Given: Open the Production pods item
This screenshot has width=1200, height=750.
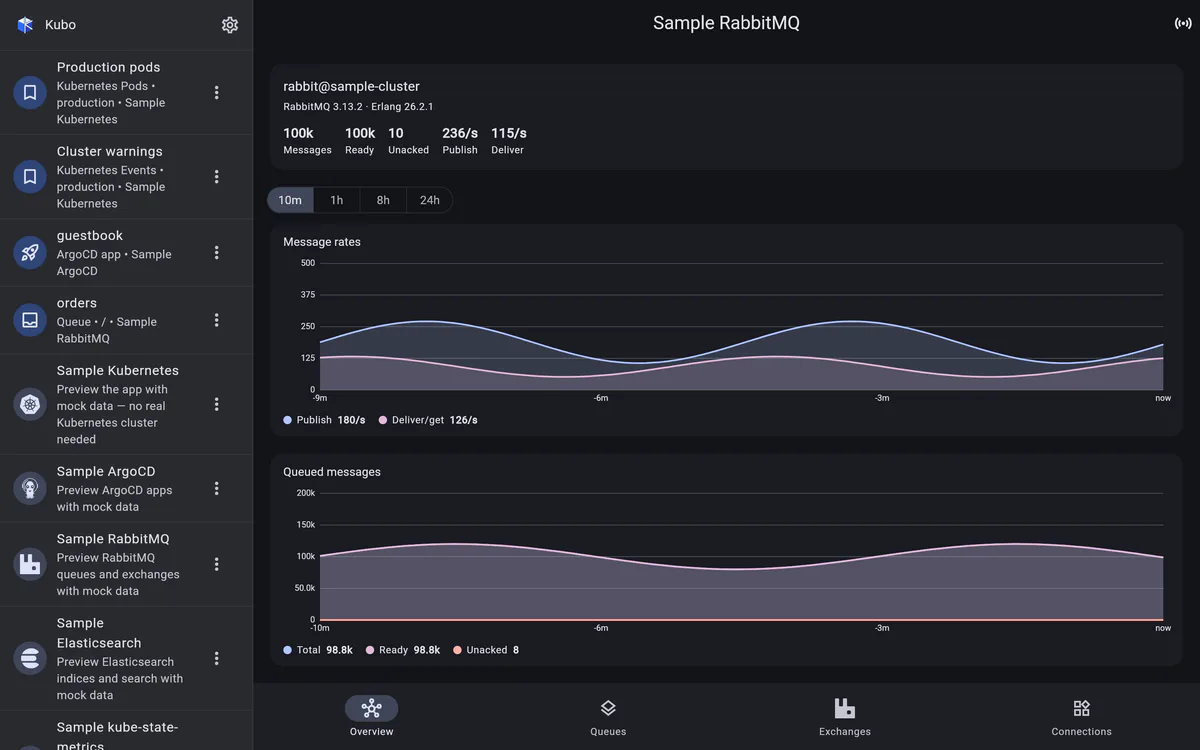Looking at the screenshot, I should pyautogui.click(x=126, y=92).
